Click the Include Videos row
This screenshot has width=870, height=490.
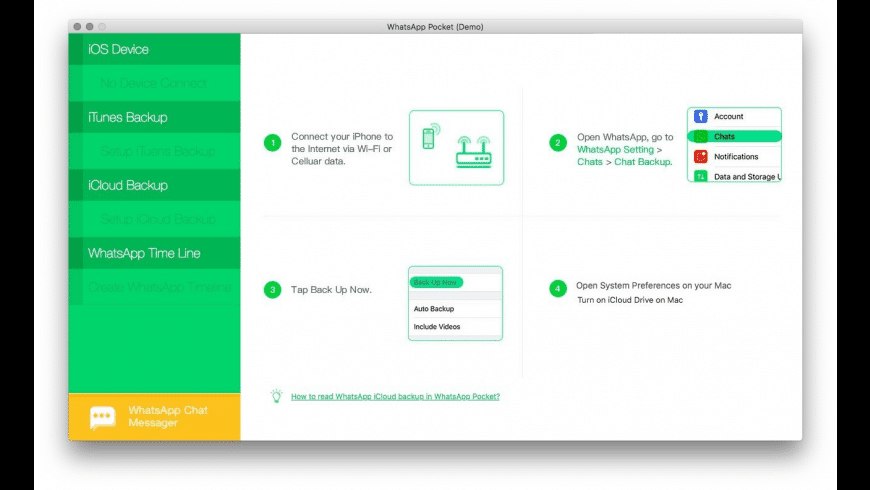tap(456, 326)
